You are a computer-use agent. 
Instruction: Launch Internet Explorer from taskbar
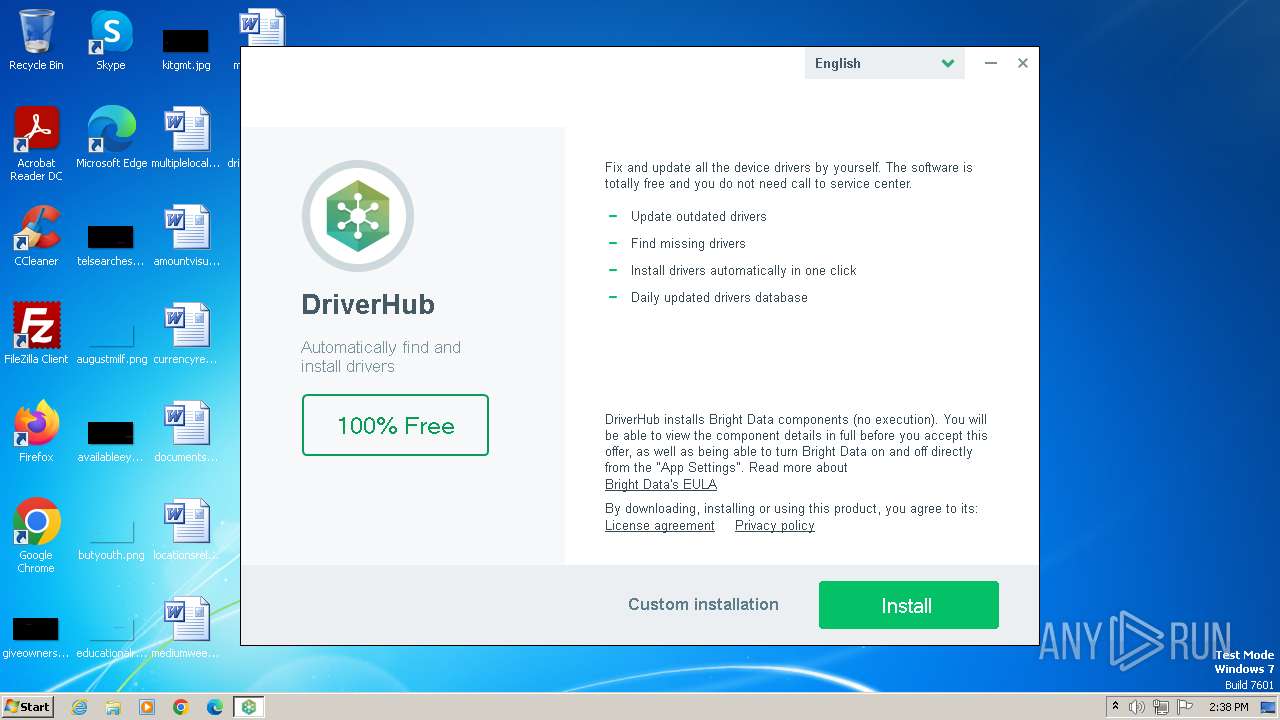tap(79, 707)
